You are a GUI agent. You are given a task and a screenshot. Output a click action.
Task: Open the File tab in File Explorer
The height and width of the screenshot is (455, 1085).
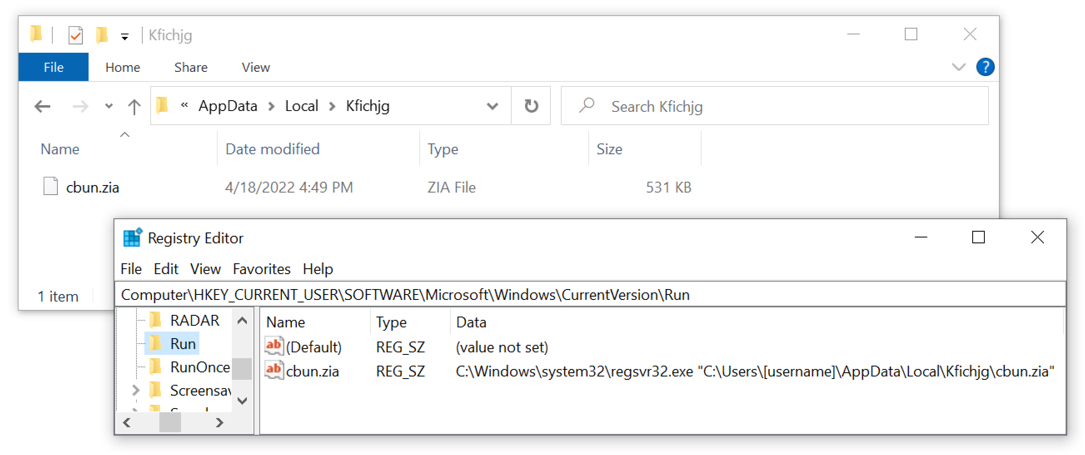click(53, 67)
